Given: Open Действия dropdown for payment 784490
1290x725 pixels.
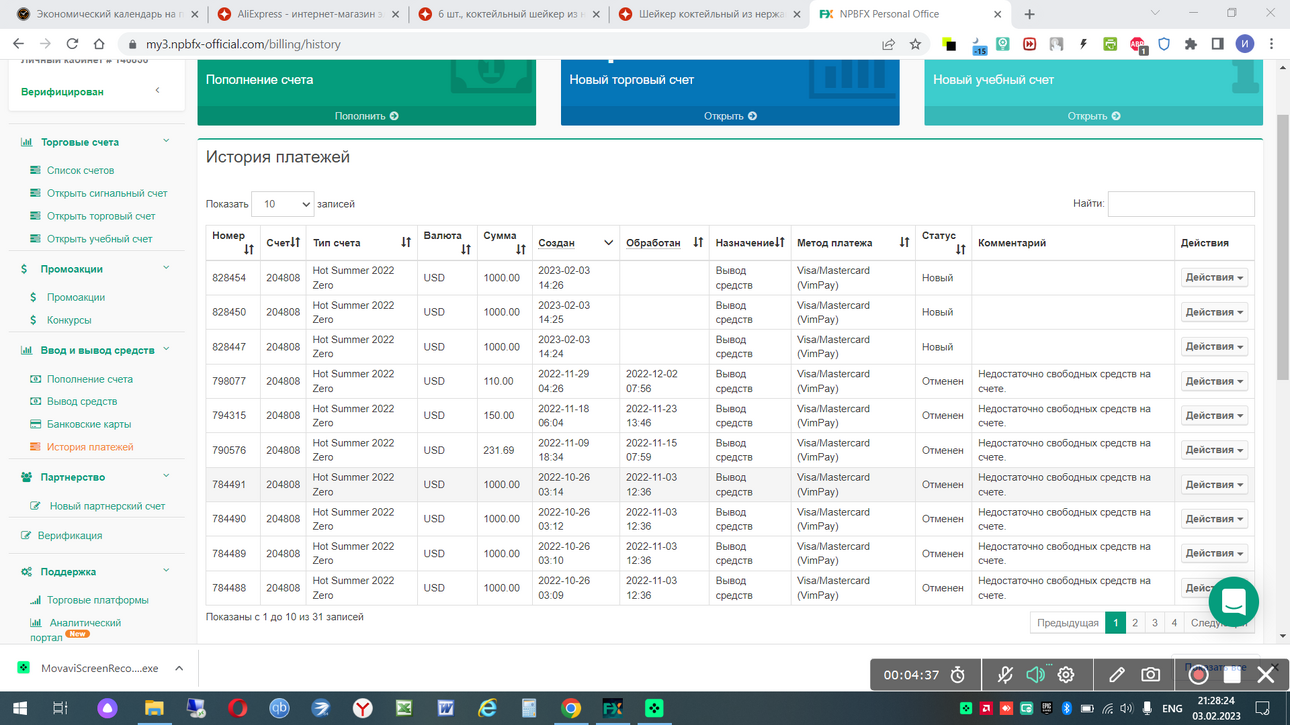Looking at the screenshot, I should tap(1214, 518).
